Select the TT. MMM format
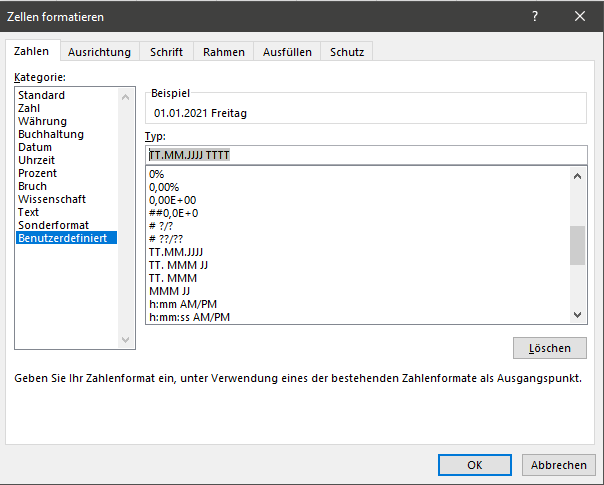604x485 pixels. coord(357,278)
